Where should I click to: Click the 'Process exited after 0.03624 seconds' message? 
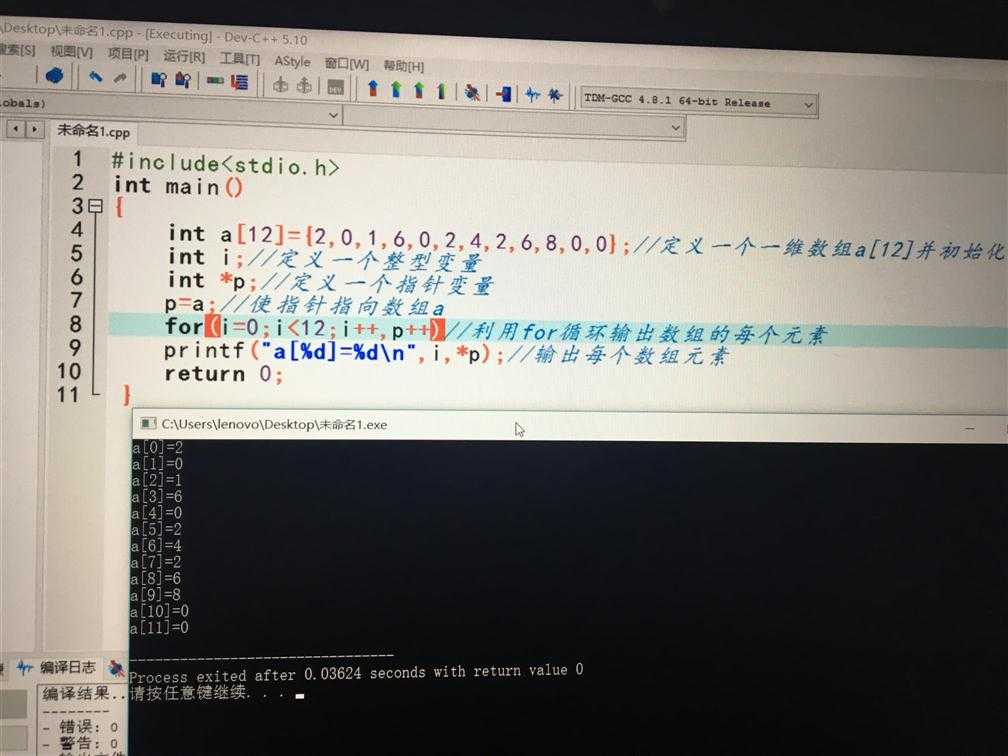[356, 673]
